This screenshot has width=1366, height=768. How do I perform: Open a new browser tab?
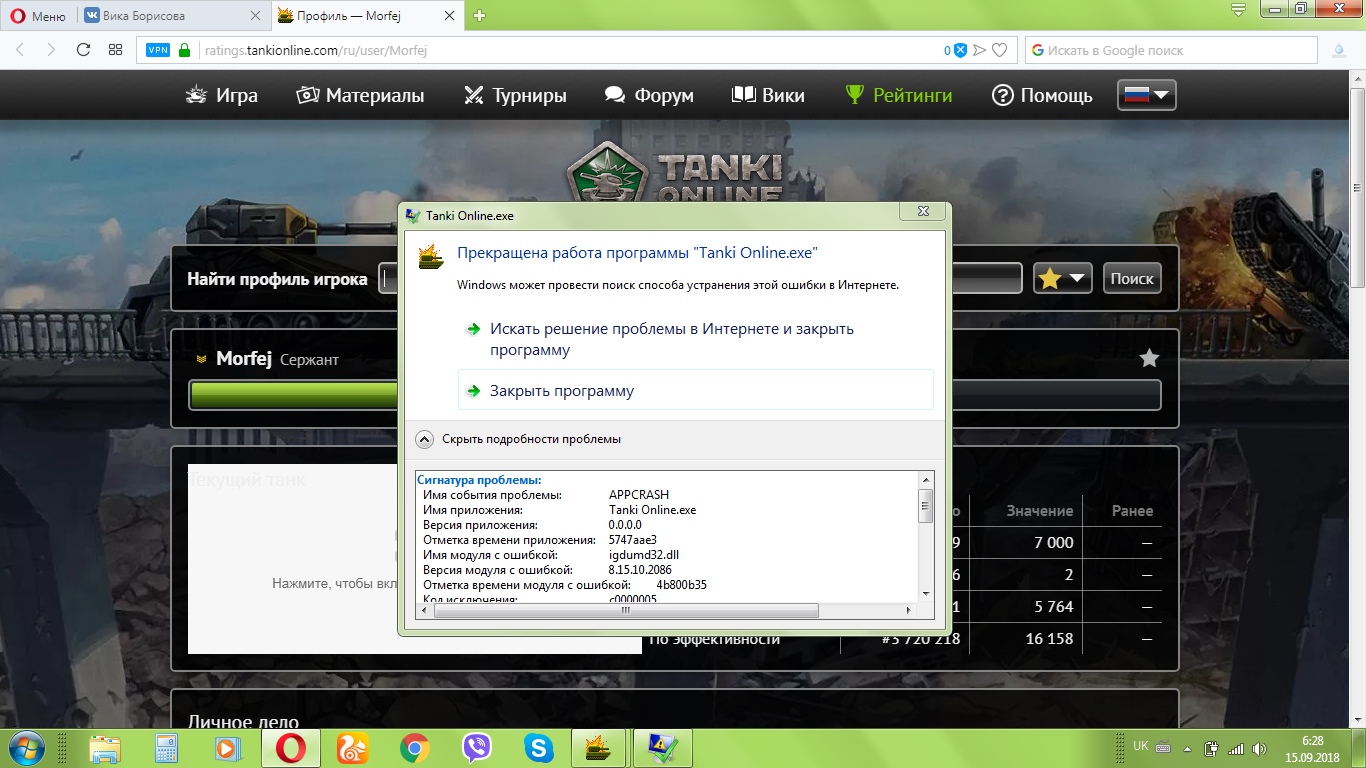[x=480, y=16]
